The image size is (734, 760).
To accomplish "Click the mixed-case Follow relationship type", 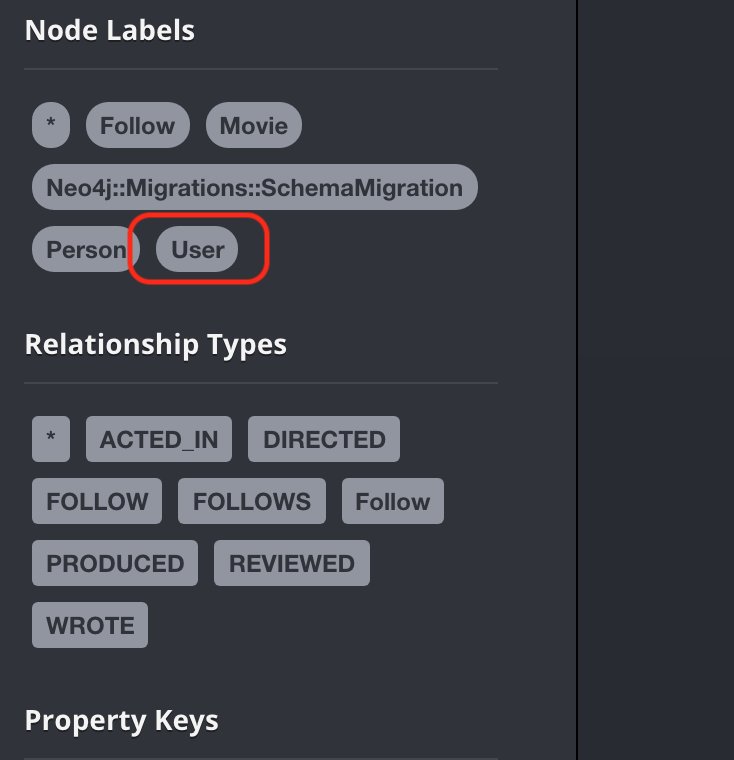I will [x=393, y=501].
